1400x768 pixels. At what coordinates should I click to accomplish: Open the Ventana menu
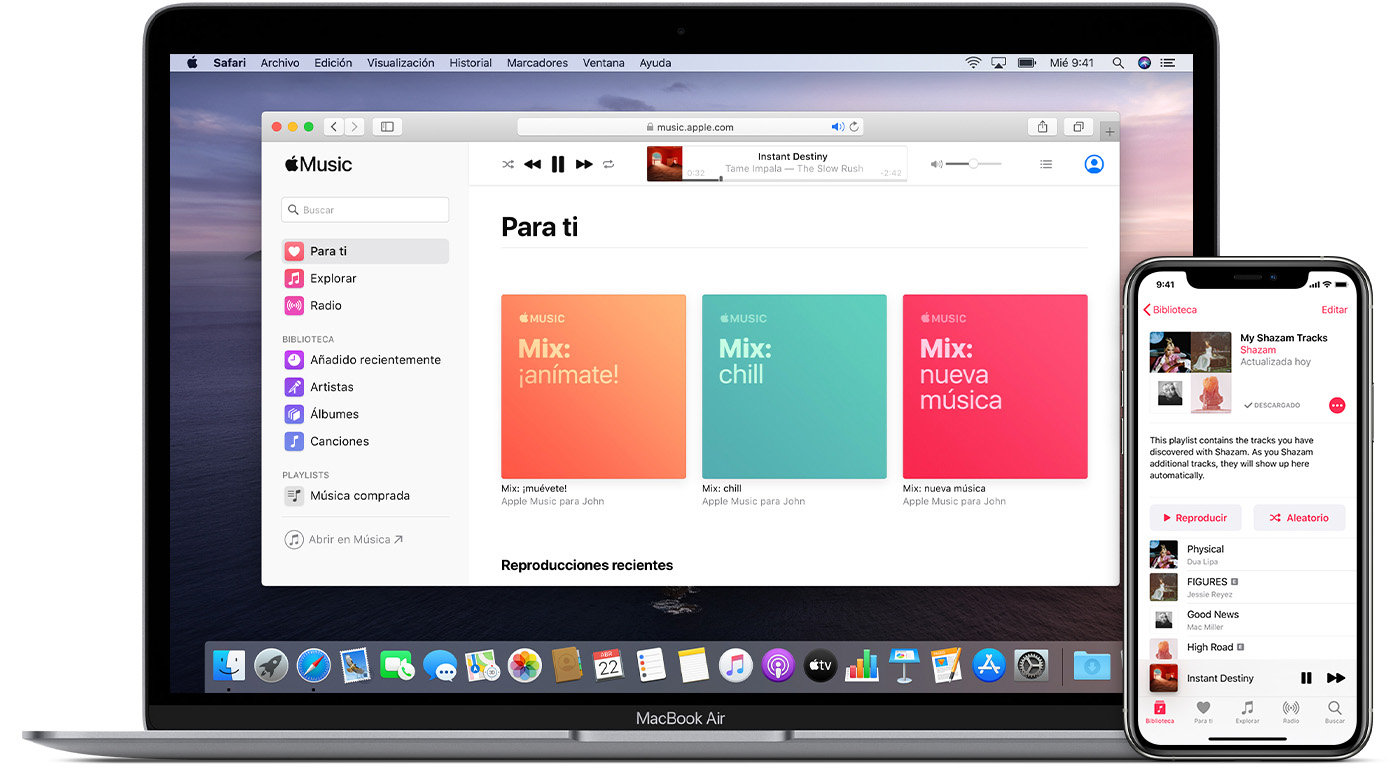(604, 62)
